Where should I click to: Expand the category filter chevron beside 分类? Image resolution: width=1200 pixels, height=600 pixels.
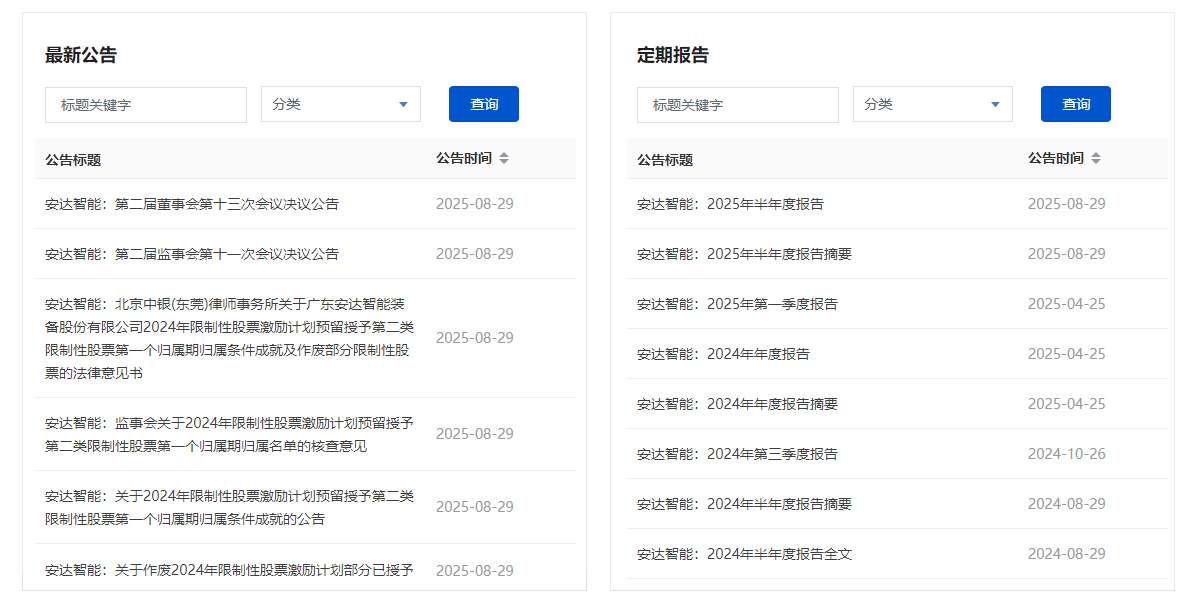pos(404,104)
